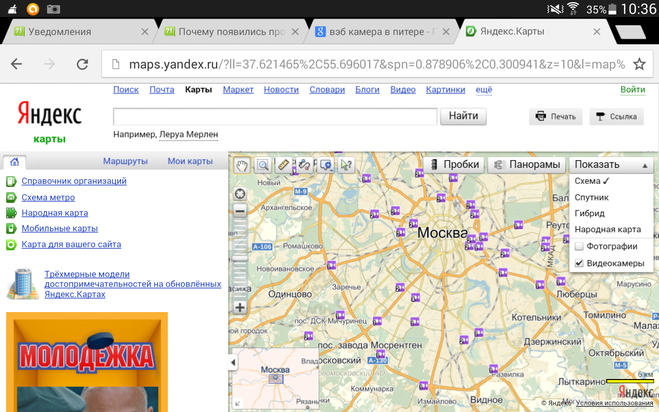Collapse the overview minimap arrow
The width and height of the screenshot is (659, 412).
[233, 362]
